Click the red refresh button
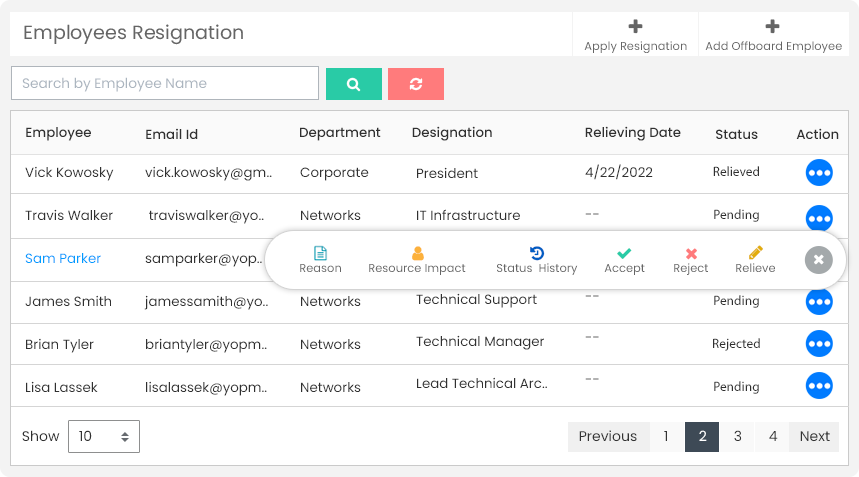Viewport: 859px width, 477px height. (415, 84)
